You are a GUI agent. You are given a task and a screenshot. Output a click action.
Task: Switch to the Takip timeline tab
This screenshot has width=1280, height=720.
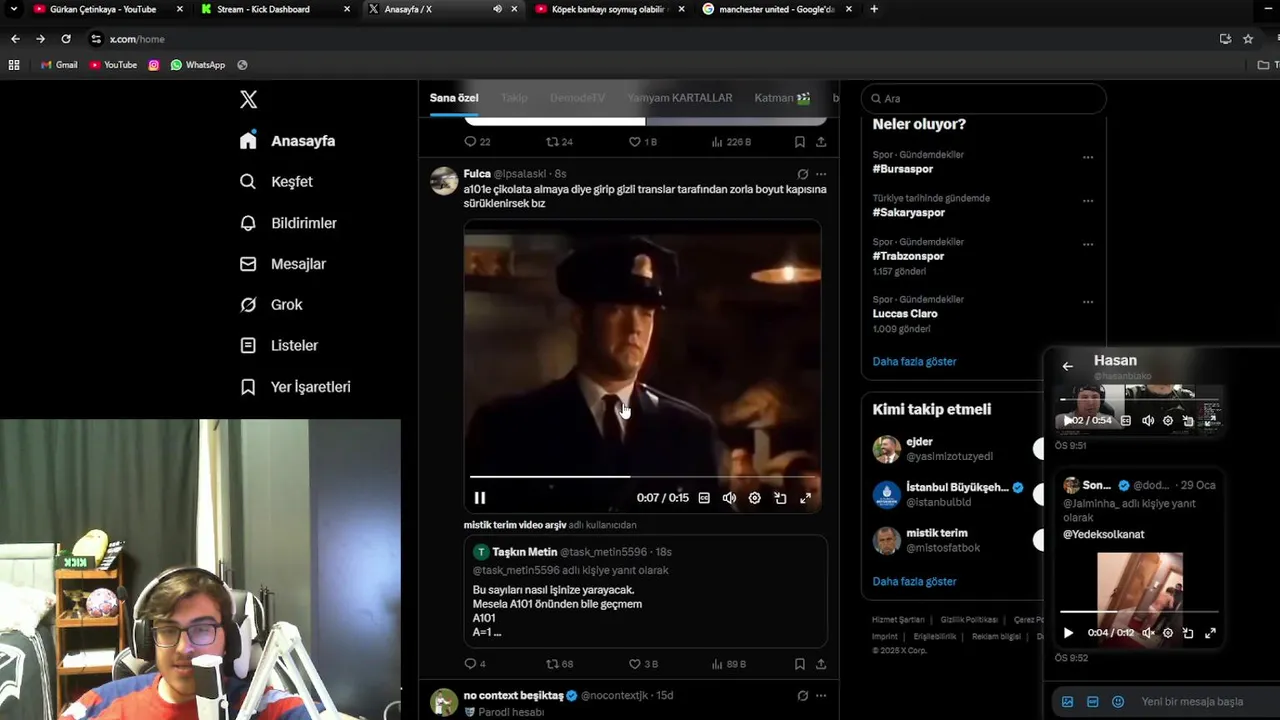pyautogui.click(x=514, y=98)
